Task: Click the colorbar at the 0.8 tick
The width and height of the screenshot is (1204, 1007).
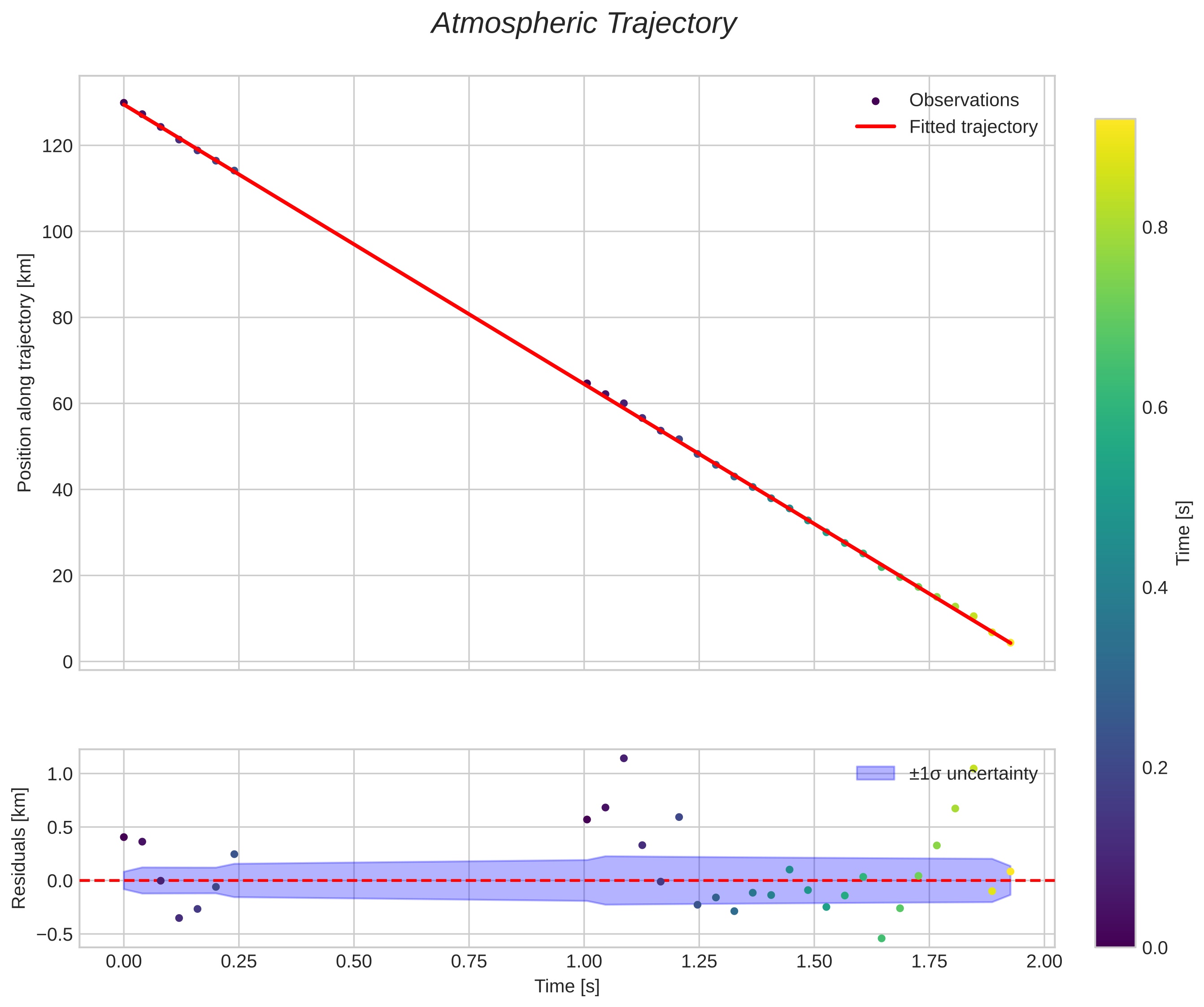Action: point(1115,228)
